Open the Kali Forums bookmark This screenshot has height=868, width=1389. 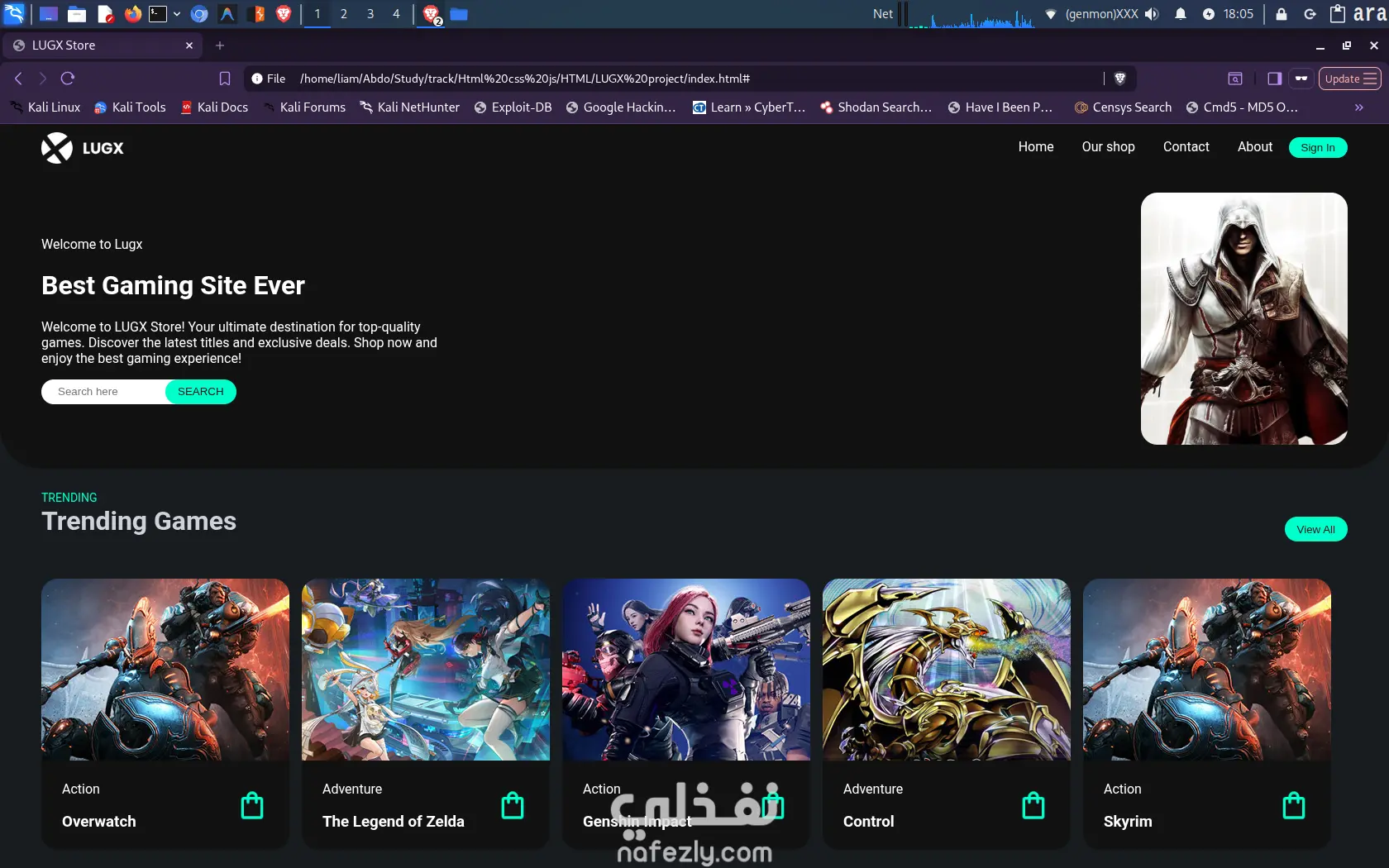(x=303, y=107)
